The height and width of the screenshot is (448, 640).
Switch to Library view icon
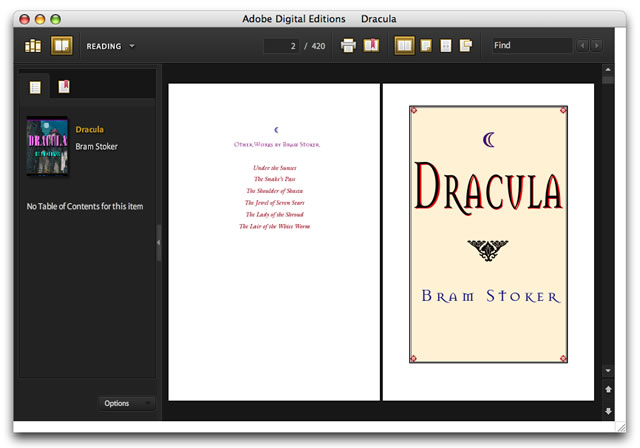33,46
